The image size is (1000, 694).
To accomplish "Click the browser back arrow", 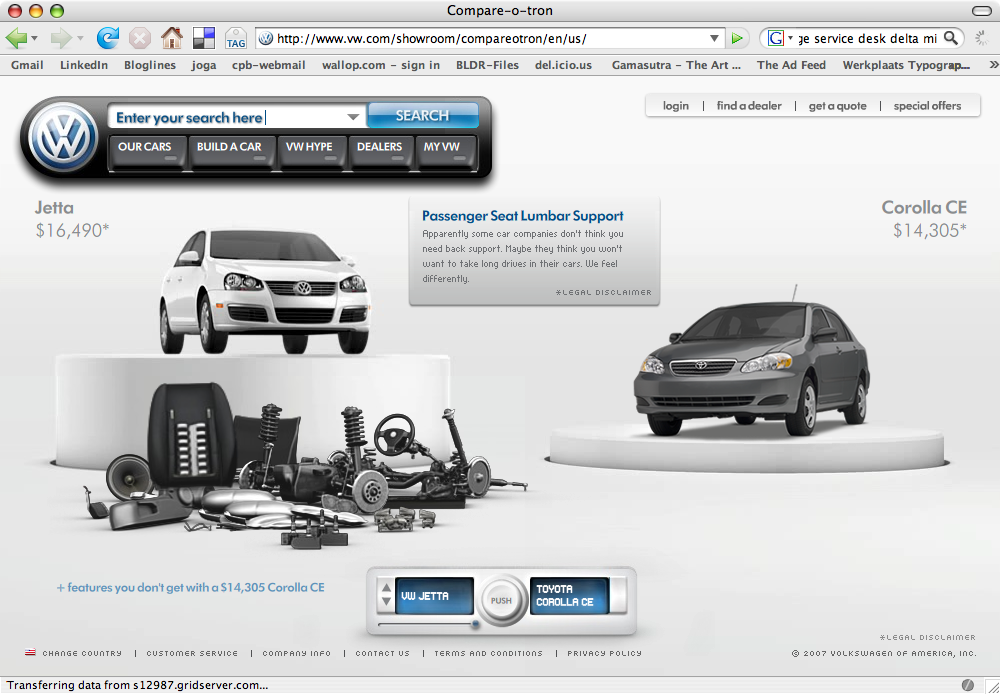I will point(15,38).
